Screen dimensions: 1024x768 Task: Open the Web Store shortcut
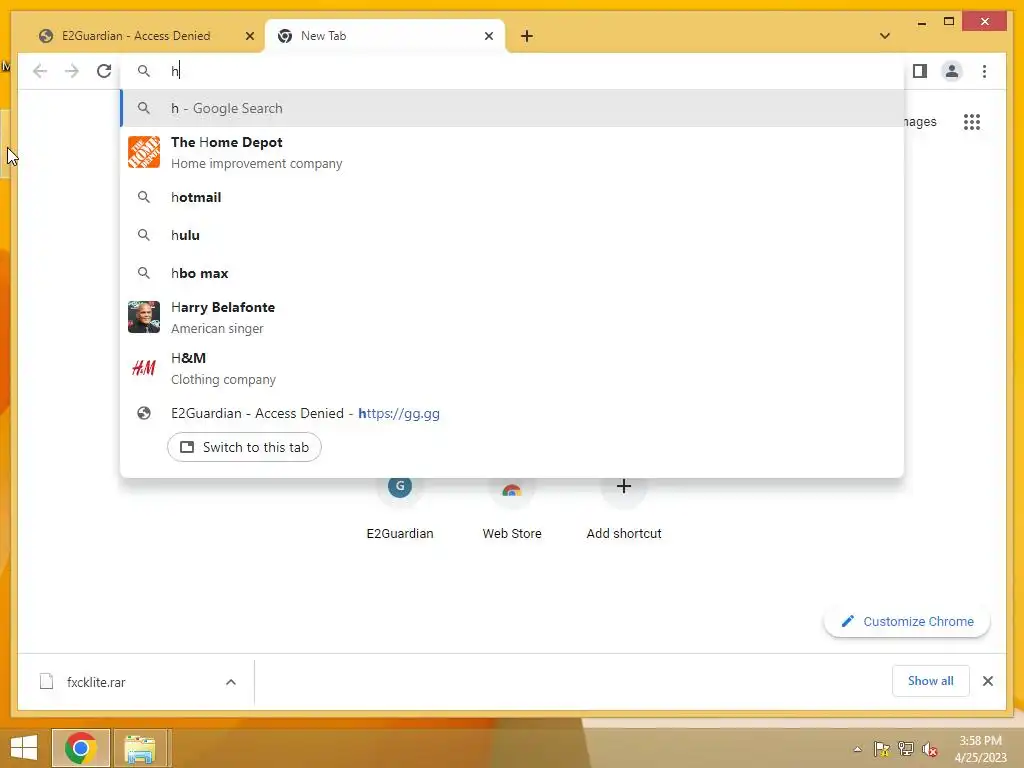512,509
